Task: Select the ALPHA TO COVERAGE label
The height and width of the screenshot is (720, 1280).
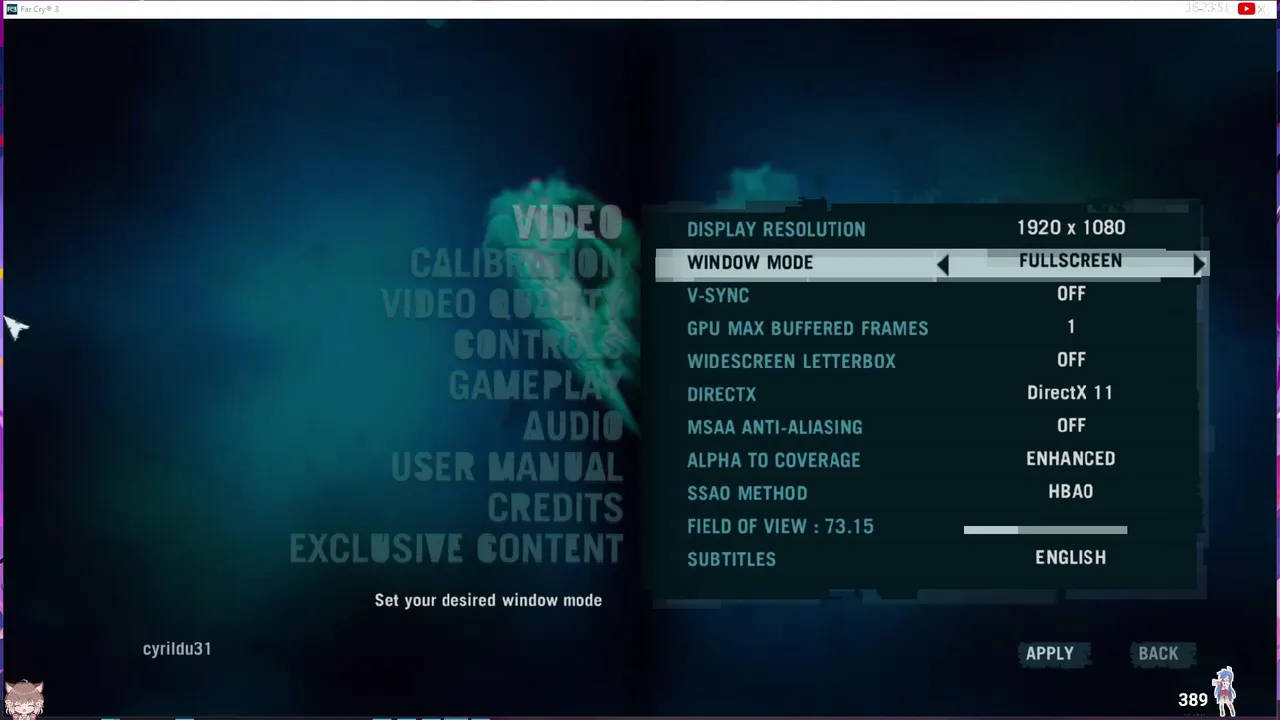Action: click(773, 461)
